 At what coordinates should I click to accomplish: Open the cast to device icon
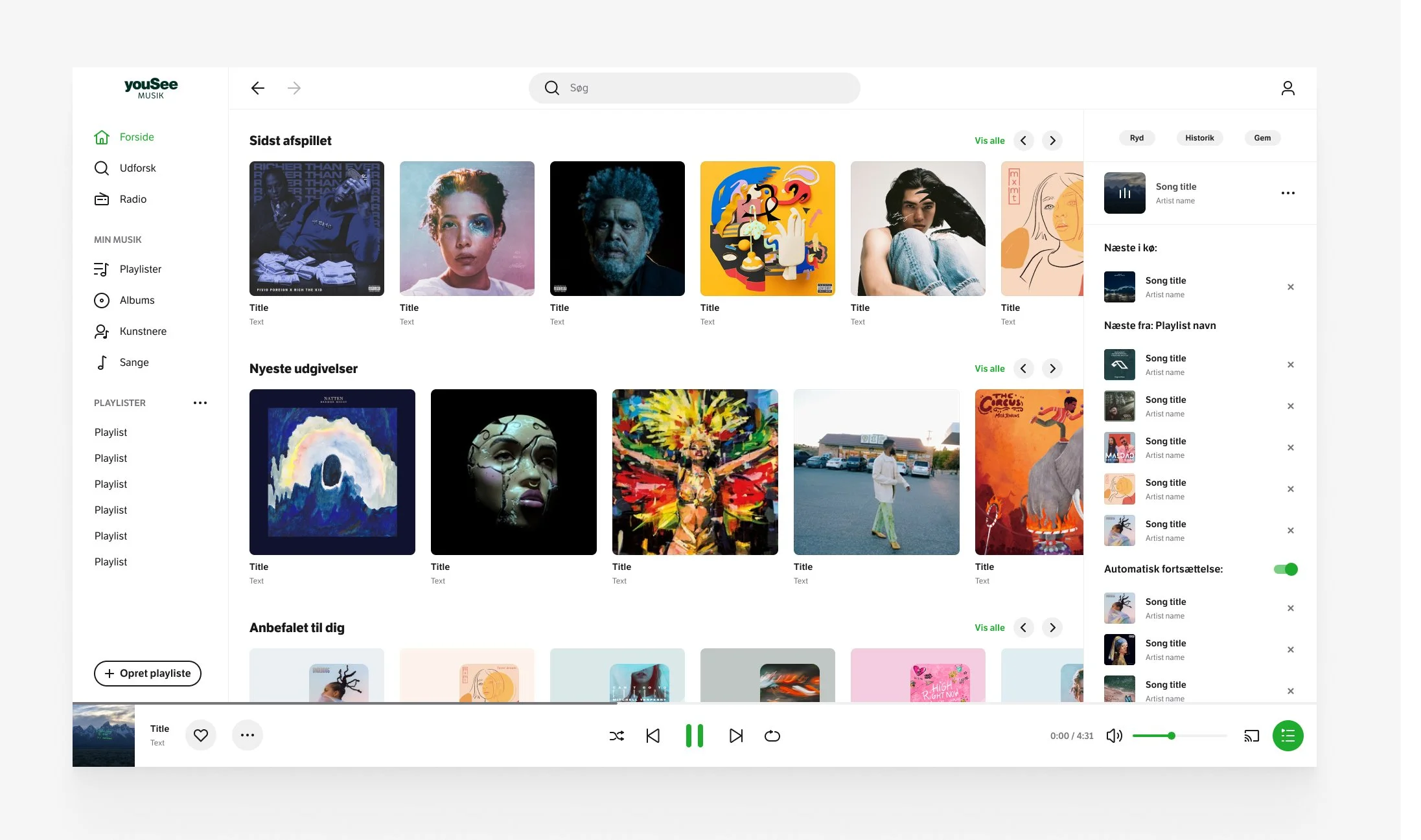[1252, 736]
